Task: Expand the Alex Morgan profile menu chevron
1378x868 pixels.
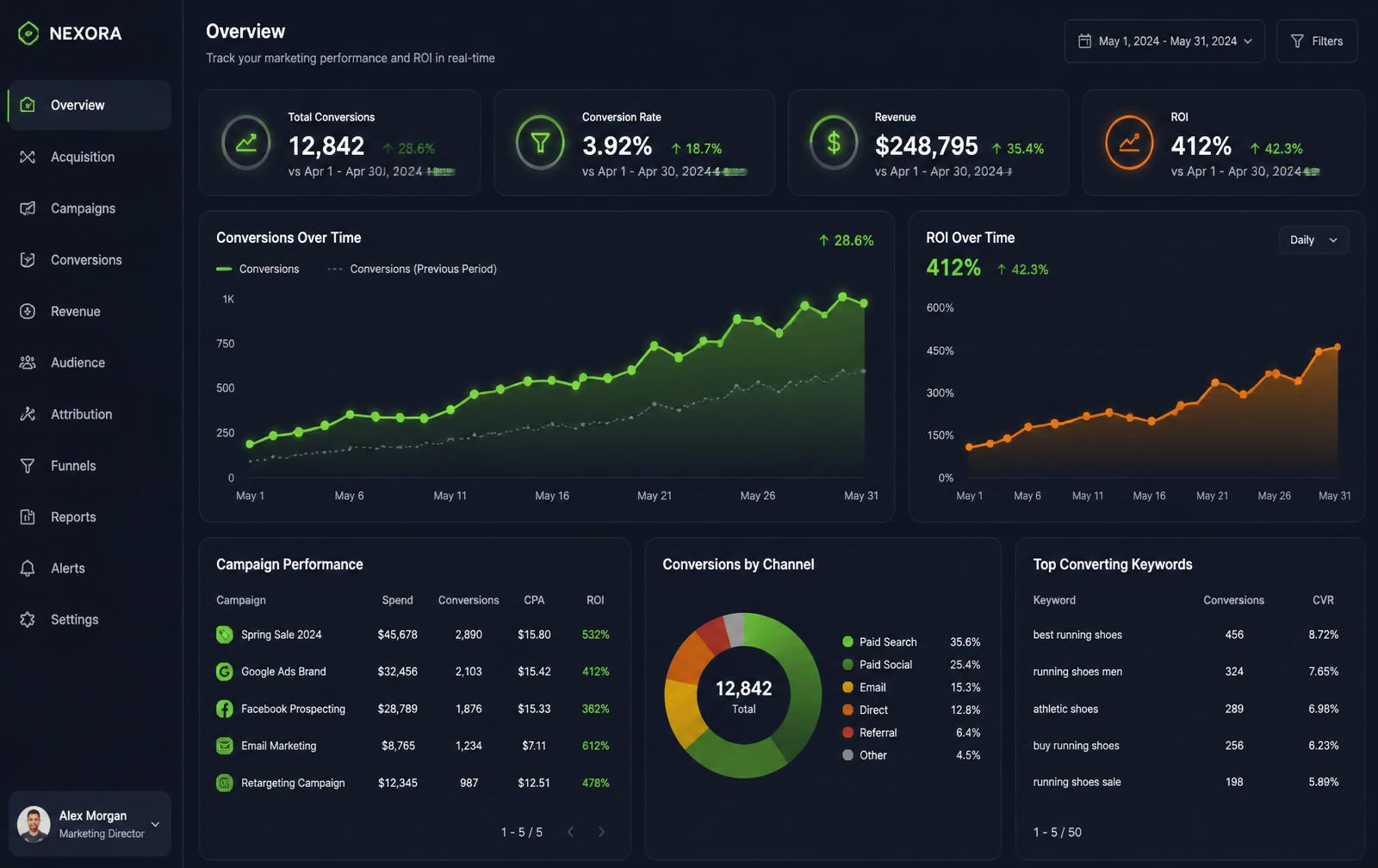Action: 155,824
